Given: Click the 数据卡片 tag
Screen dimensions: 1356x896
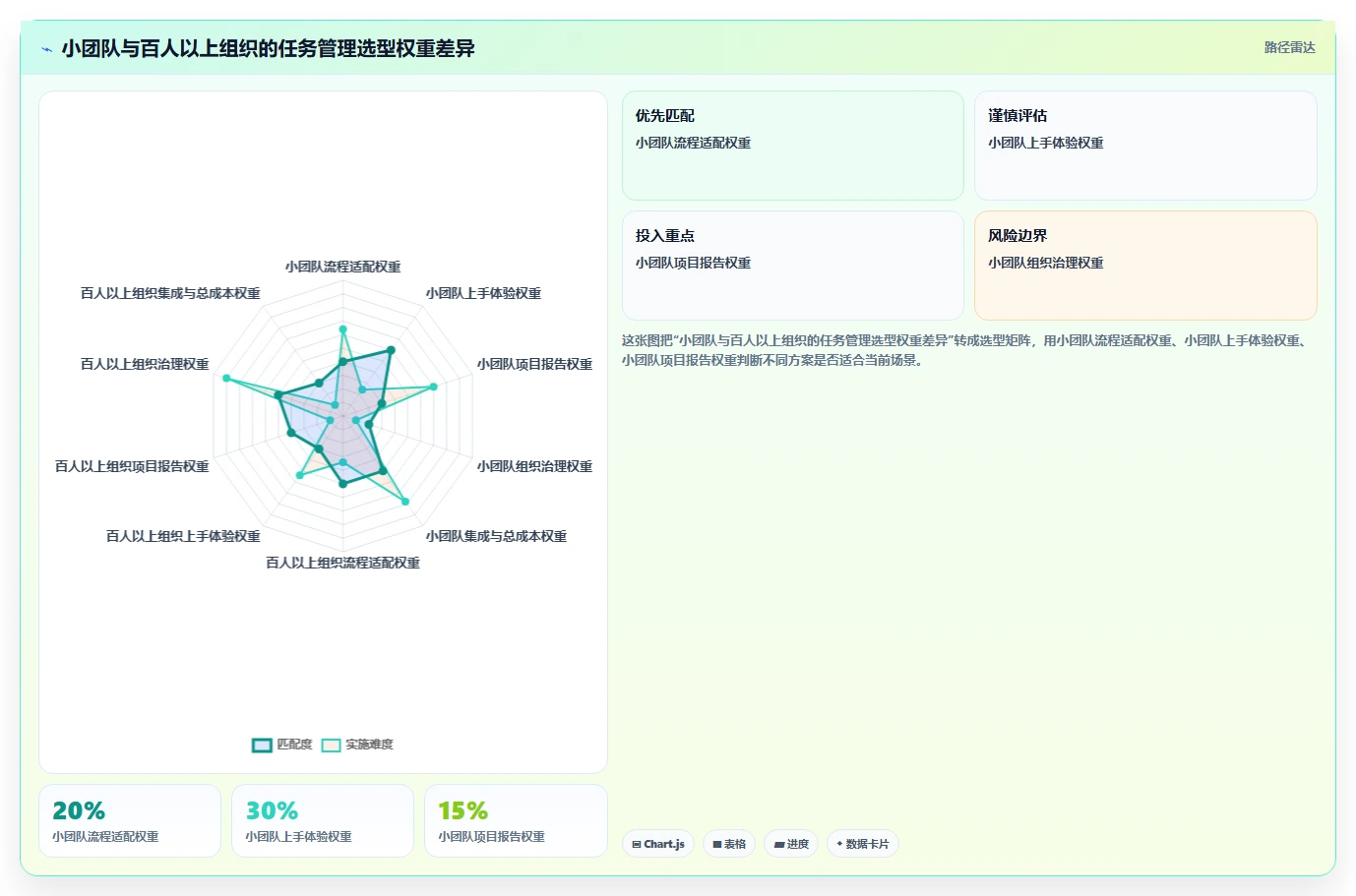Looking at the screenshot, I should coord(863,844).
